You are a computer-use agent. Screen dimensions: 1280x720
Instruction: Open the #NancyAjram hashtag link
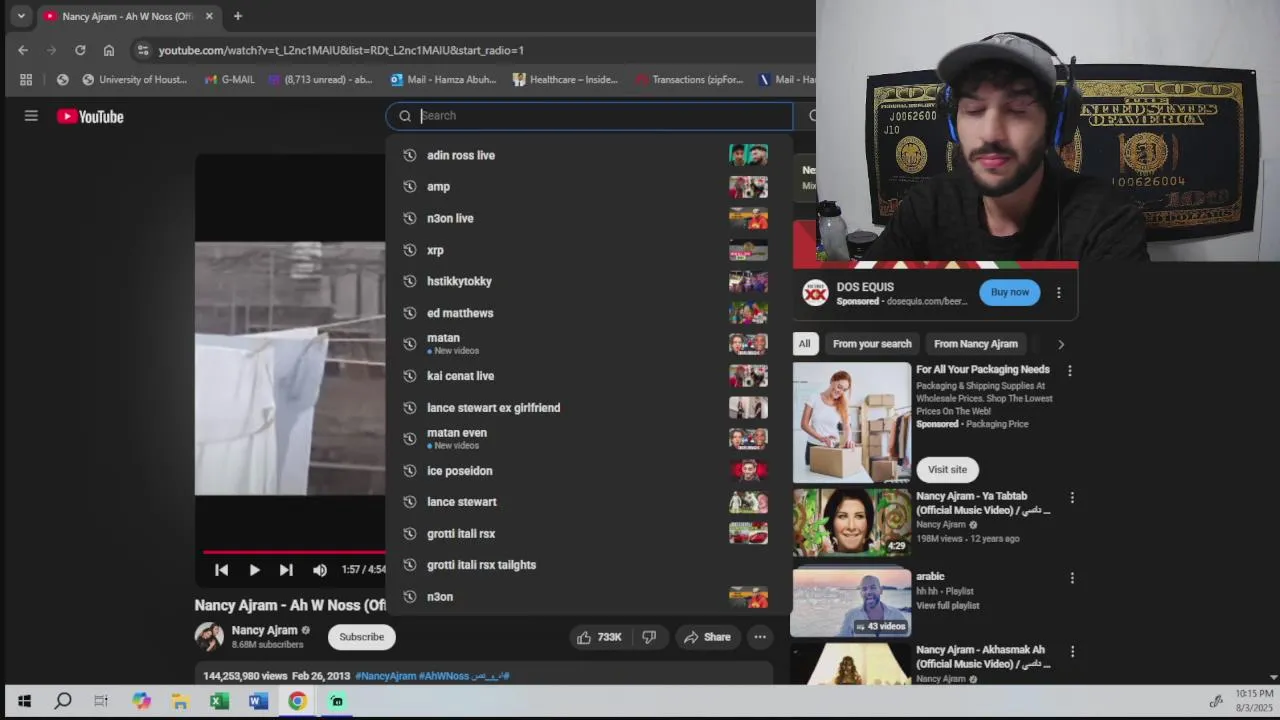(x=385, y=676)
